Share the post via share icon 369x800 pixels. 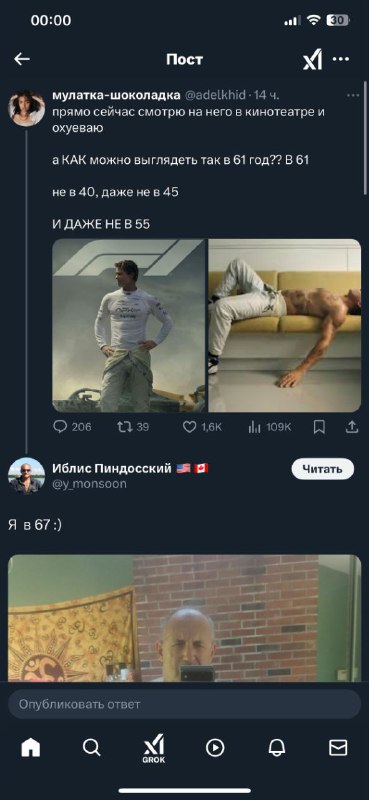352,427
